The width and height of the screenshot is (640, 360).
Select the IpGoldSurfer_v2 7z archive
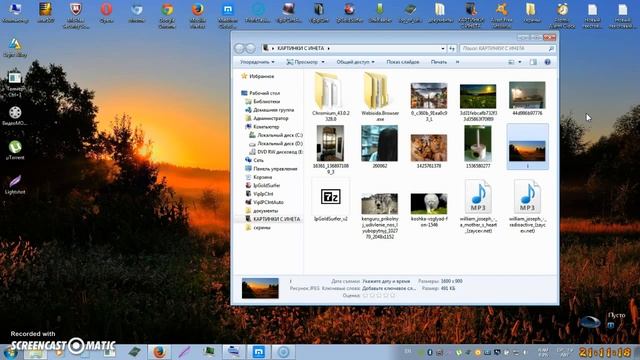point(331,200)
